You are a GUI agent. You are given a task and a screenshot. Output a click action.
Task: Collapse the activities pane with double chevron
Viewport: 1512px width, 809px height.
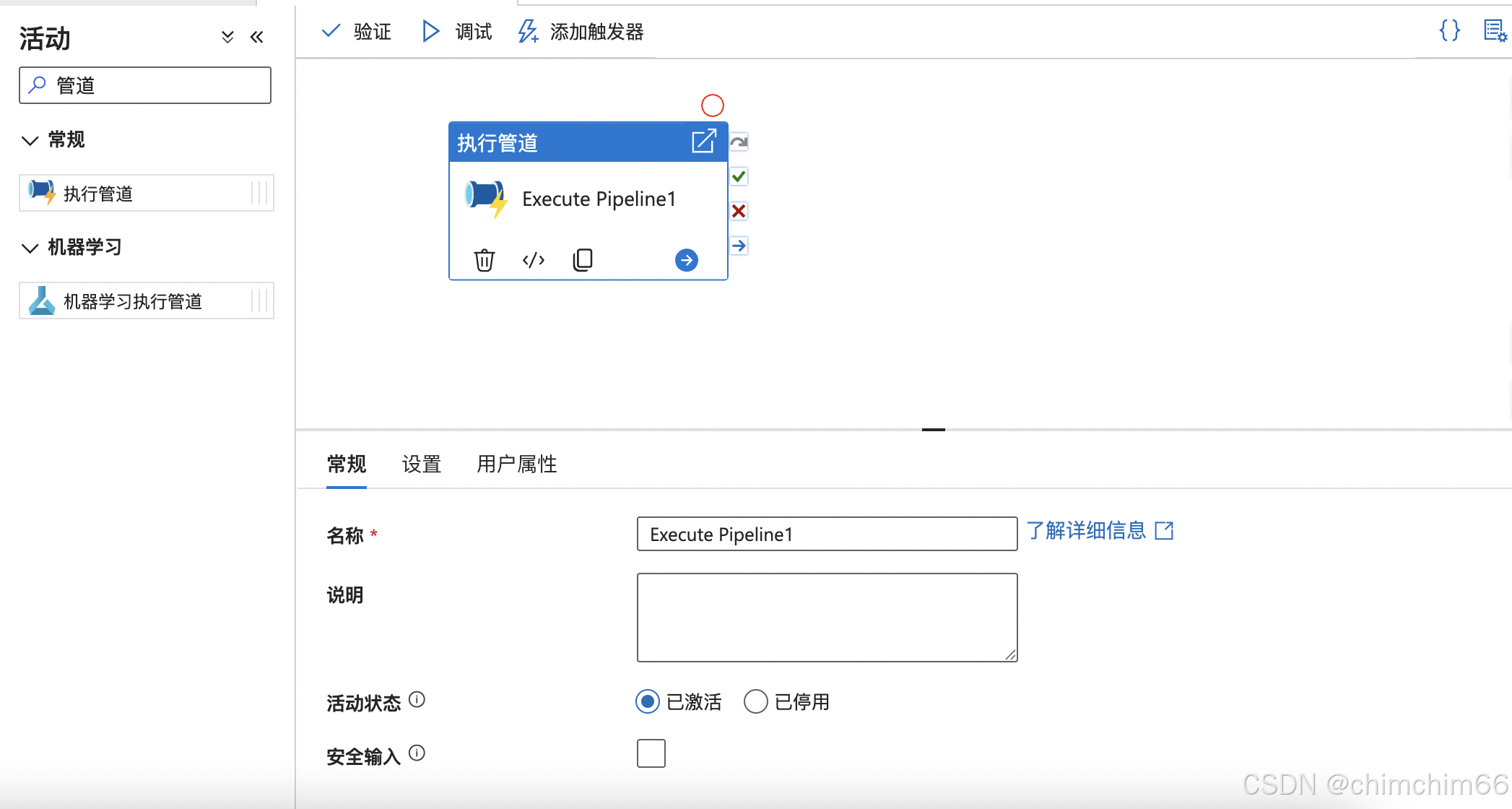[x=256, y=37]
